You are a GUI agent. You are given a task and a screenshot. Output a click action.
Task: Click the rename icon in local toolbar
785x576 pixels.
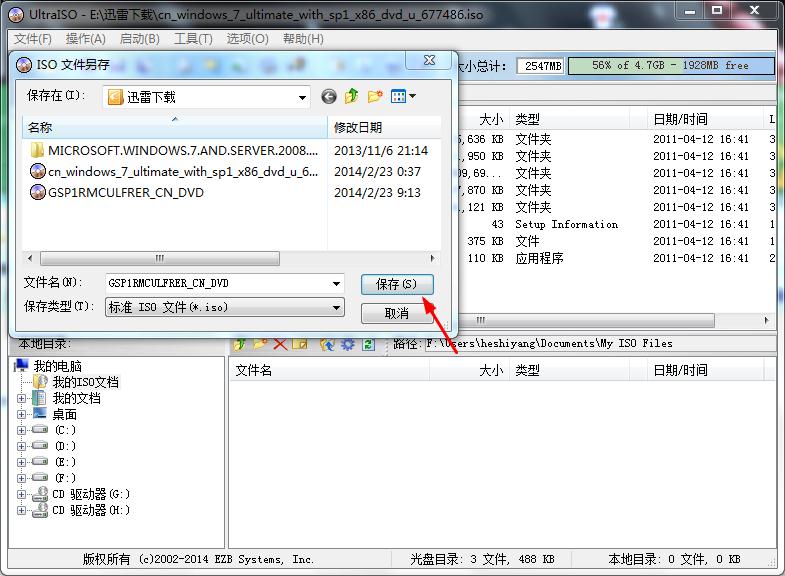pyautogui.click(x=300, y=344)
